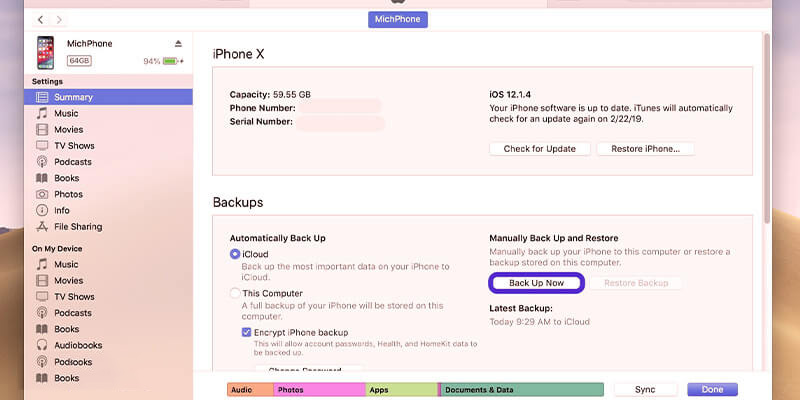The width and height of the screenshot is (800, 400).
Task: Click the Photos segment in storage bar
Action: [319, 390]
